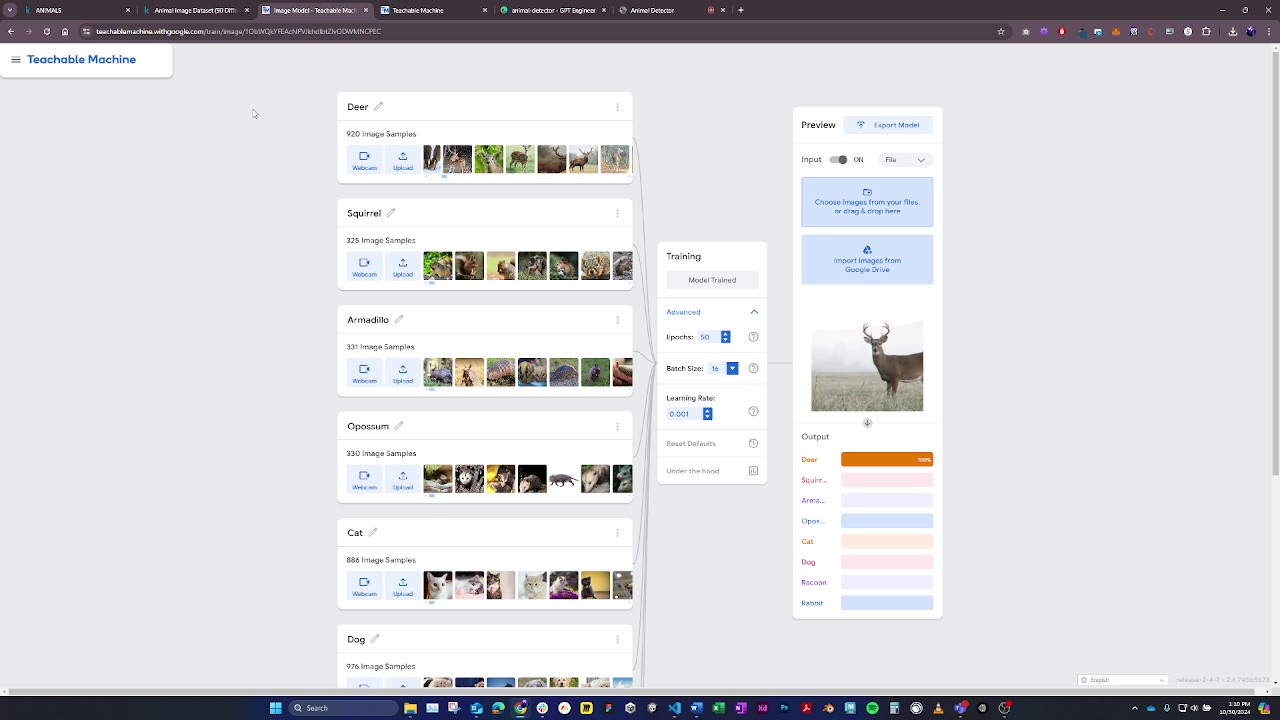Image resolution: width=1280 pixels, height=720 pixels.
Task: Upload image samples to Cat class
Action: pos(403,586)
